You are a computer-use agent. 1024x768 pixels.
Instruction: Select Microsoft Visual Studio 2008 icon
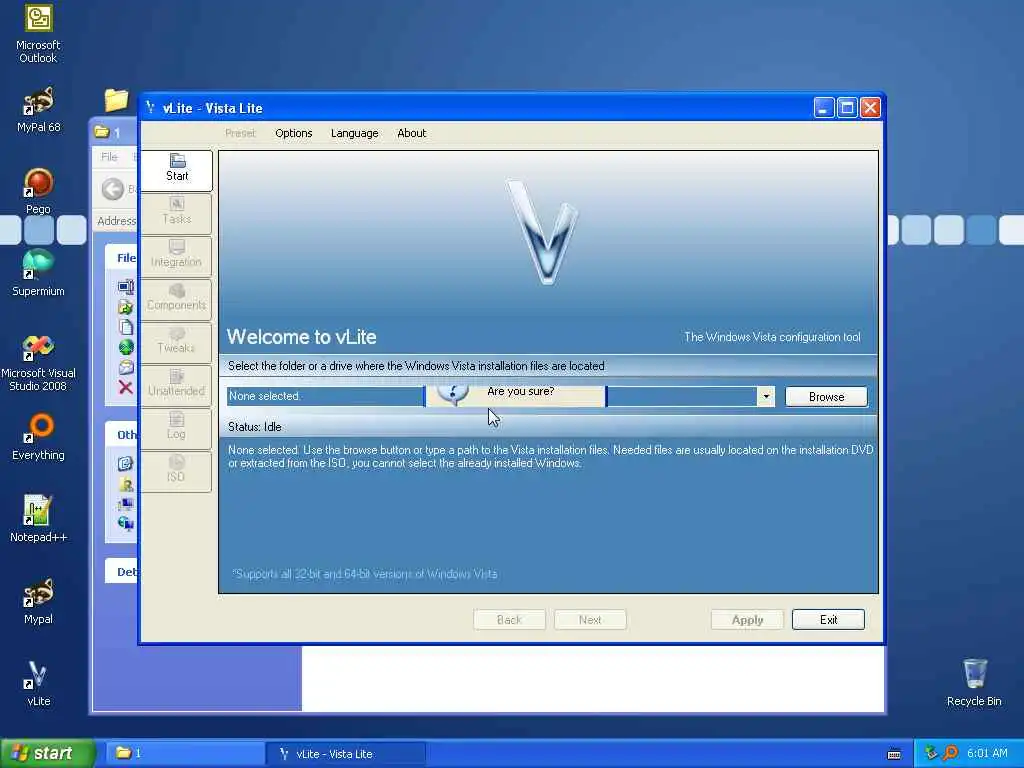tap(38, 363)
